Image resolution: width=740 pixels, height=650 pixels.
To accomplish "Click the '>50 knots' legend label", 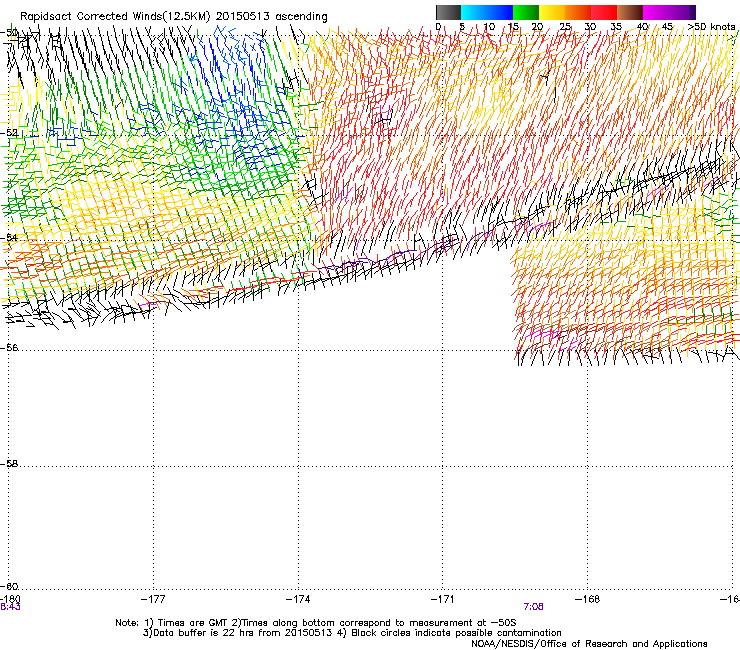I will tap(711, 27).
